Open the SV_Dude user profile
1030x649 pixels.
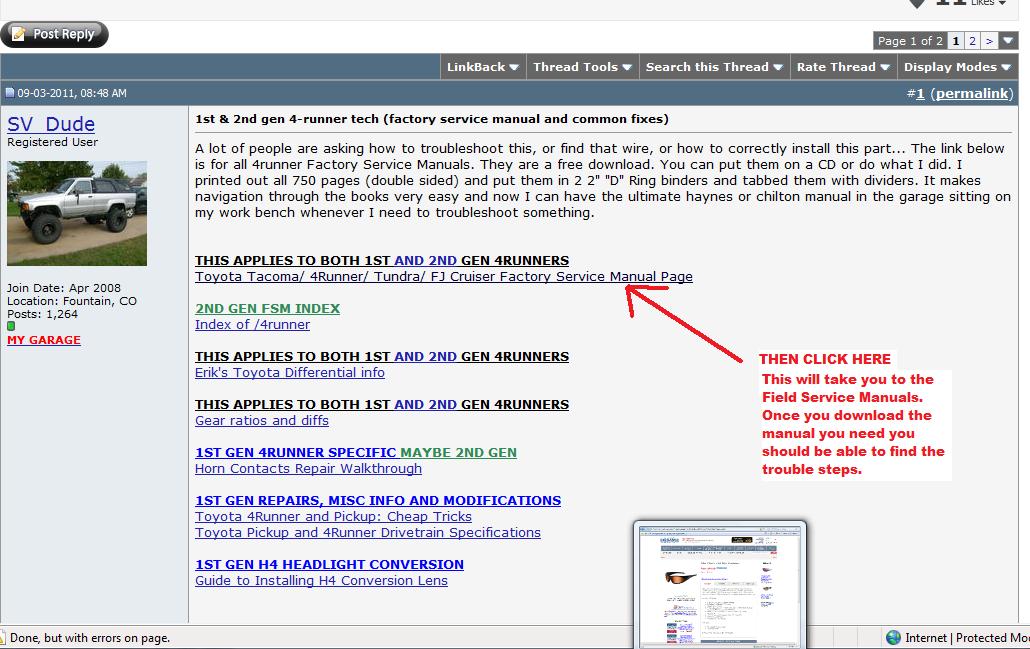click(51, 124)
